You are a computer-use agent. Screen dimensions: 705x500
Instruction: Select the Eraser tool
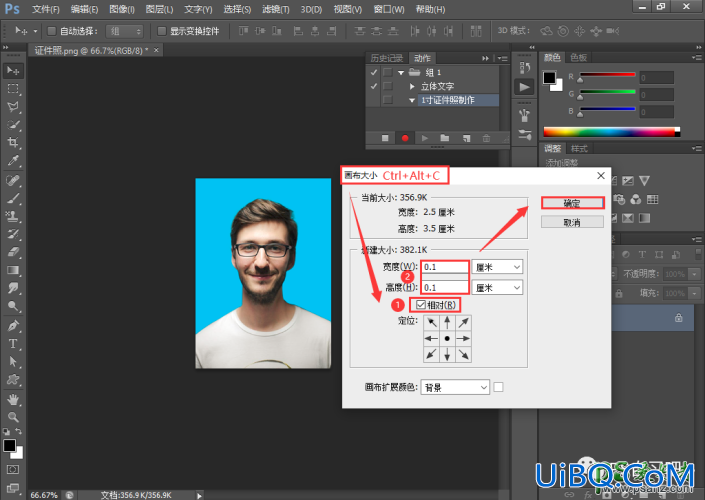point(13,252)
